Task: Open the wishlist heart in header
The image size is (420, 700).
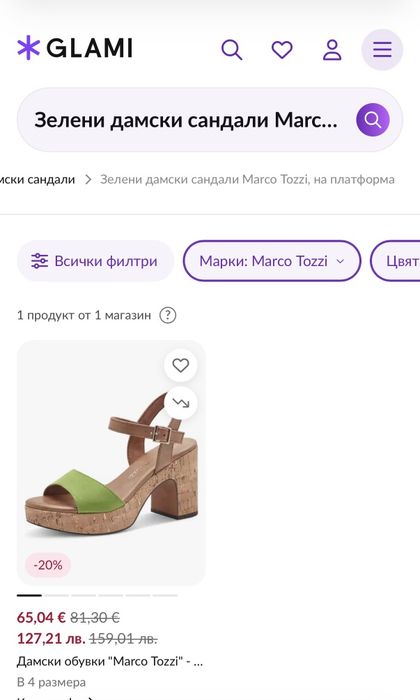Action: pos(282,50)
